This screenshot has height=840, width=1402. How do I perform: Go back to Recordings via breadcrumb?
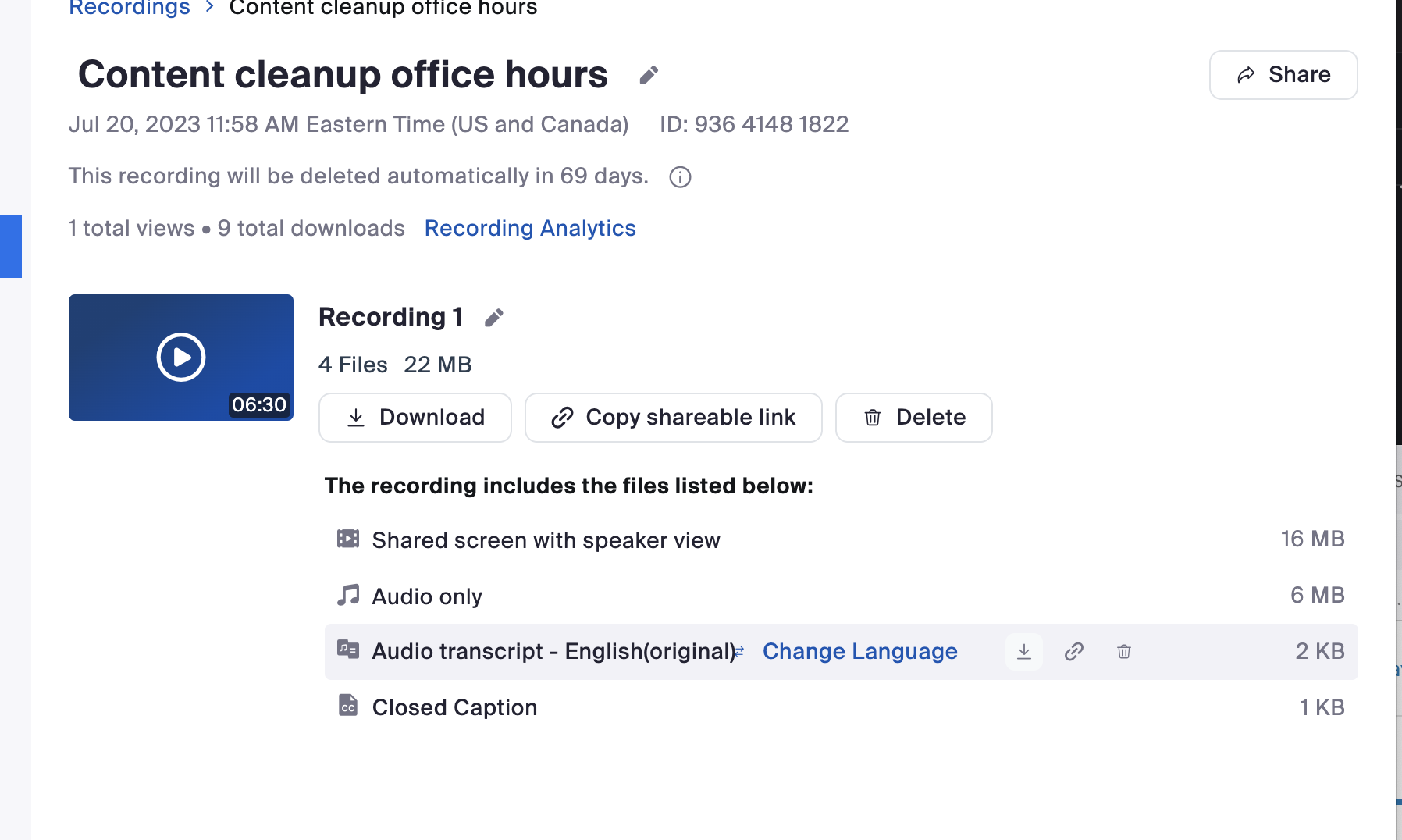coord(130,9)
